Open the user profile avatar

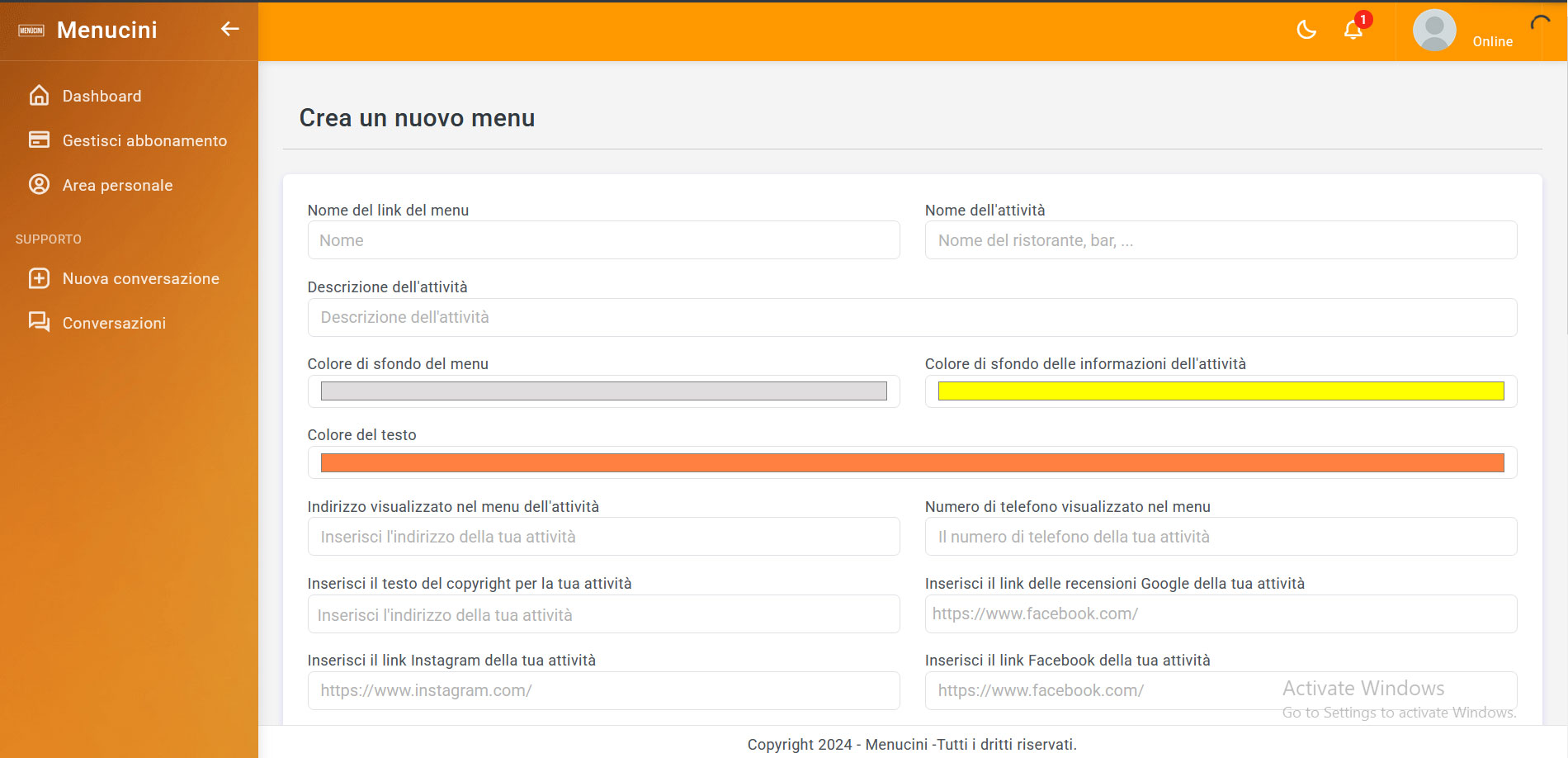[1434, 31]
